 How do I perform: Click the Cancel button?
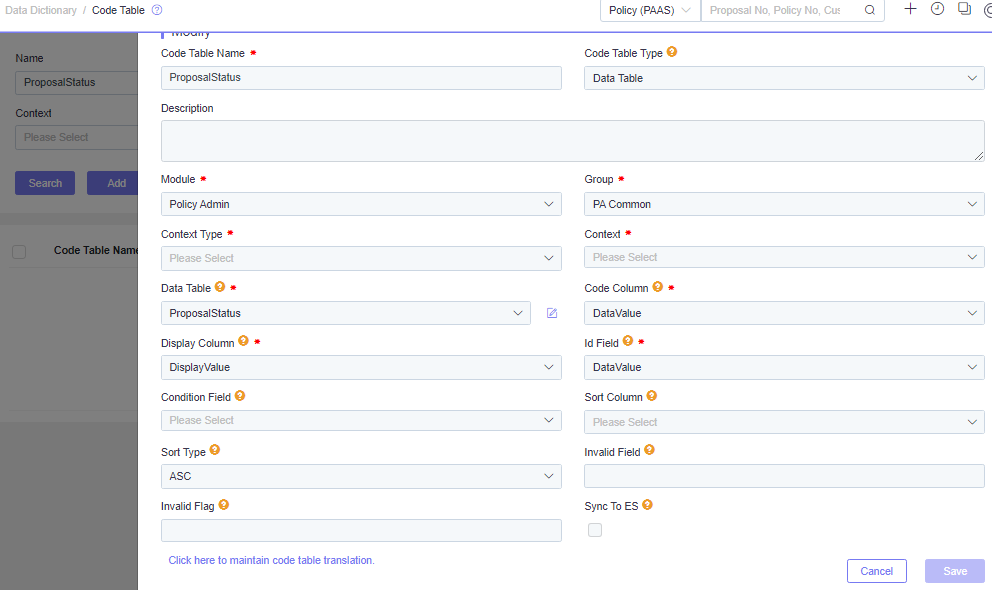point(876,571)
